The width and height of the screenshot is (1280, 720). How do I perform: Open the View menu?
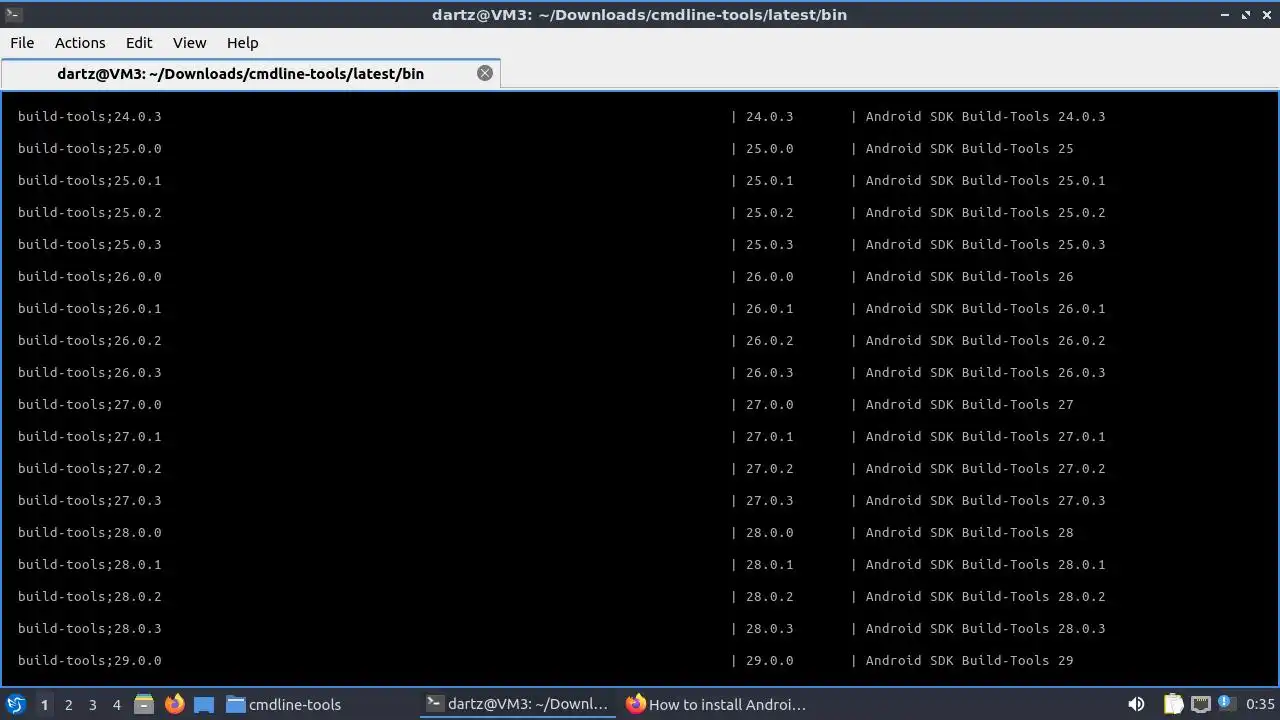point(189,43)
